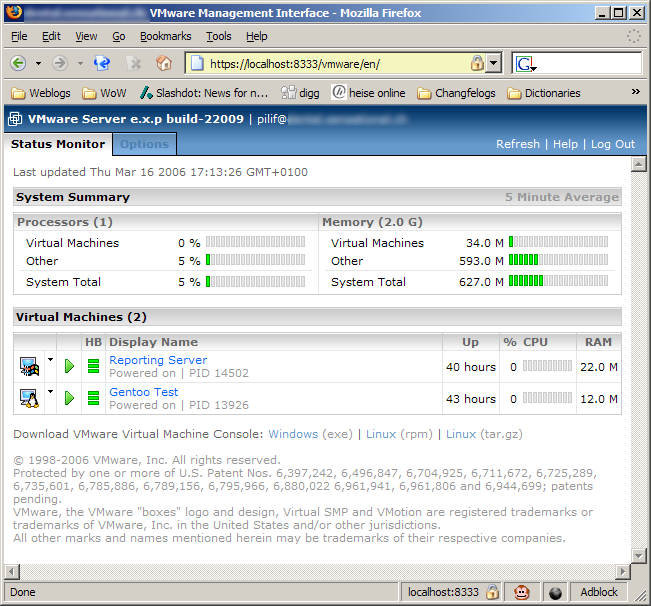651x606 pixels.
Task: Click the Greasemonkey monkey icon in the status bar
Action: click(x=521, y=592)
